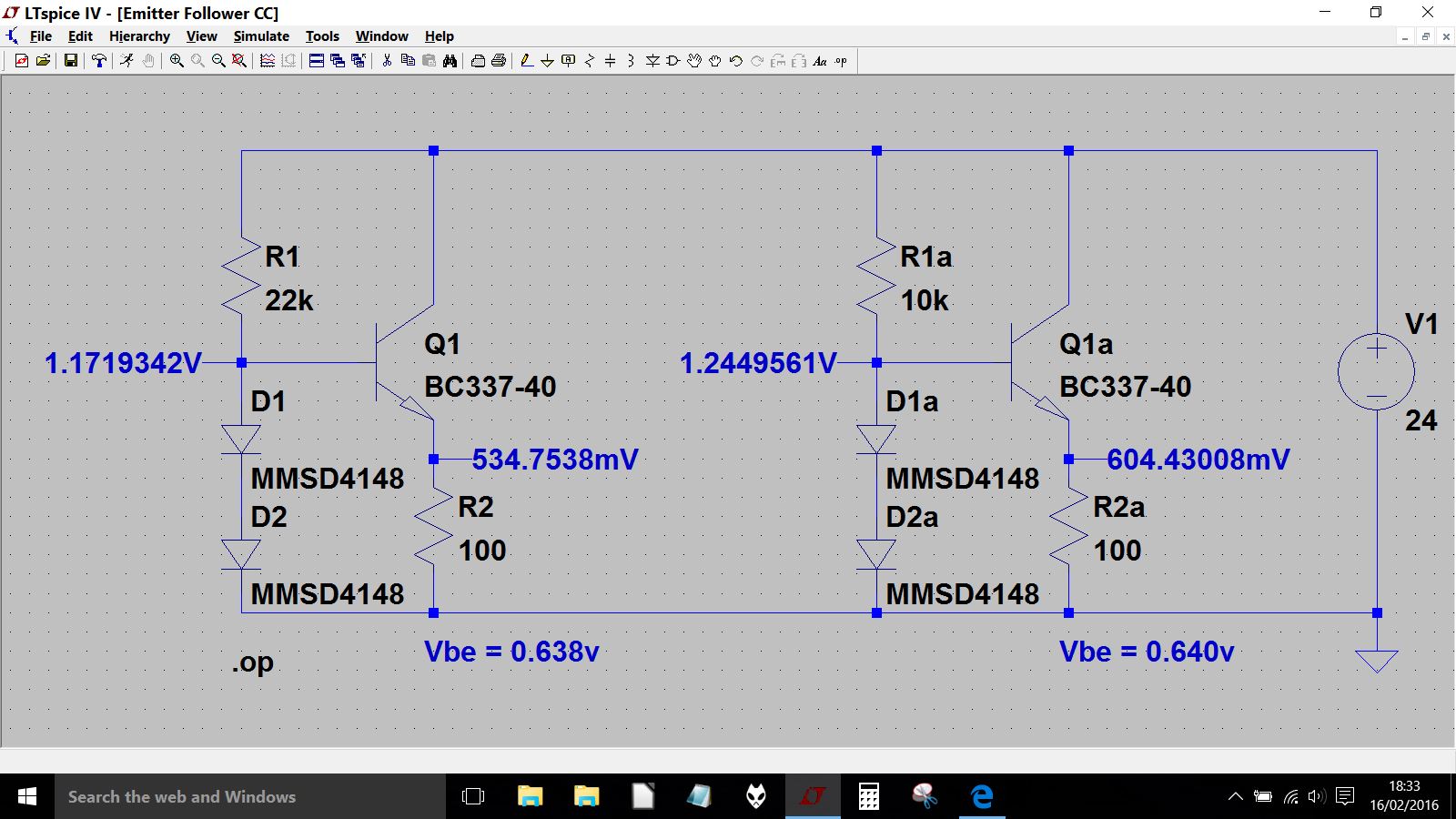Place a Resistor from the toolbar
The width and height of the screenshot is (1456, 819).
click(590, 61)
